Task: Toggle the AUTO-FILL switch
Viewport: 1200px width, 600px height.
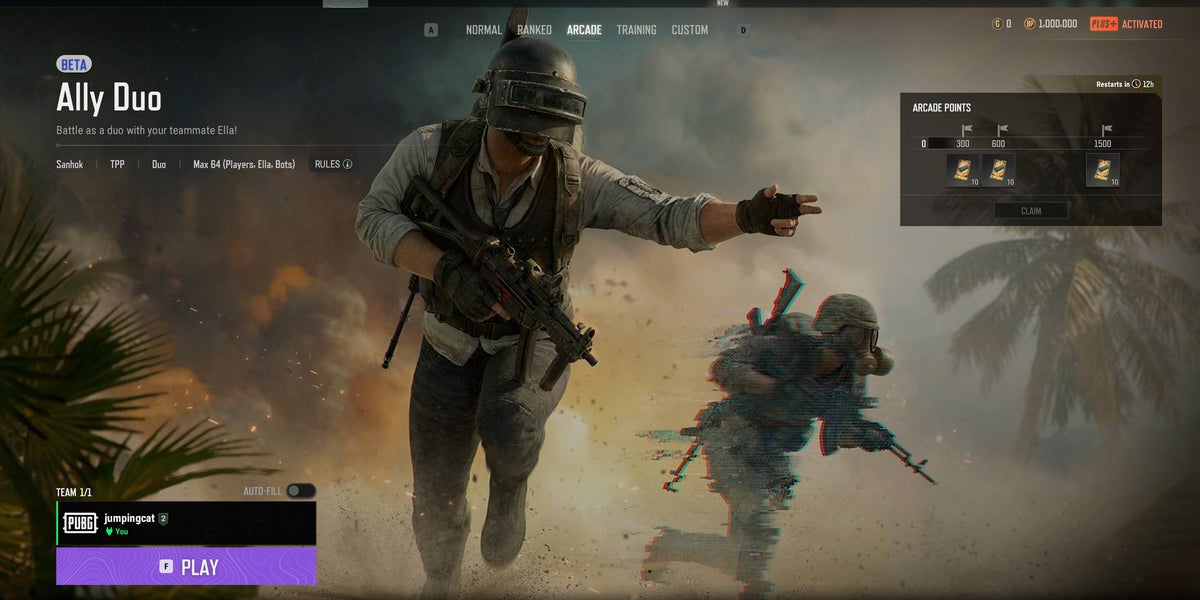Action: click(x=301, y=491)
